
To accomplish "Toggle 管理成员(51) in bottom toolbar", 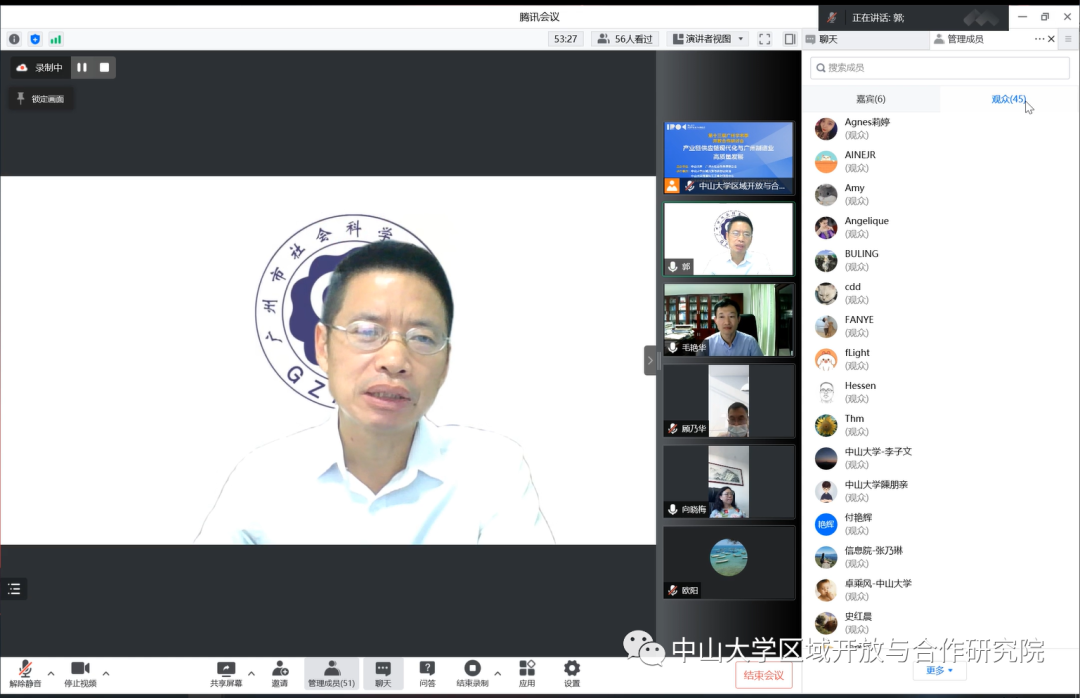I will coord(331,674).
